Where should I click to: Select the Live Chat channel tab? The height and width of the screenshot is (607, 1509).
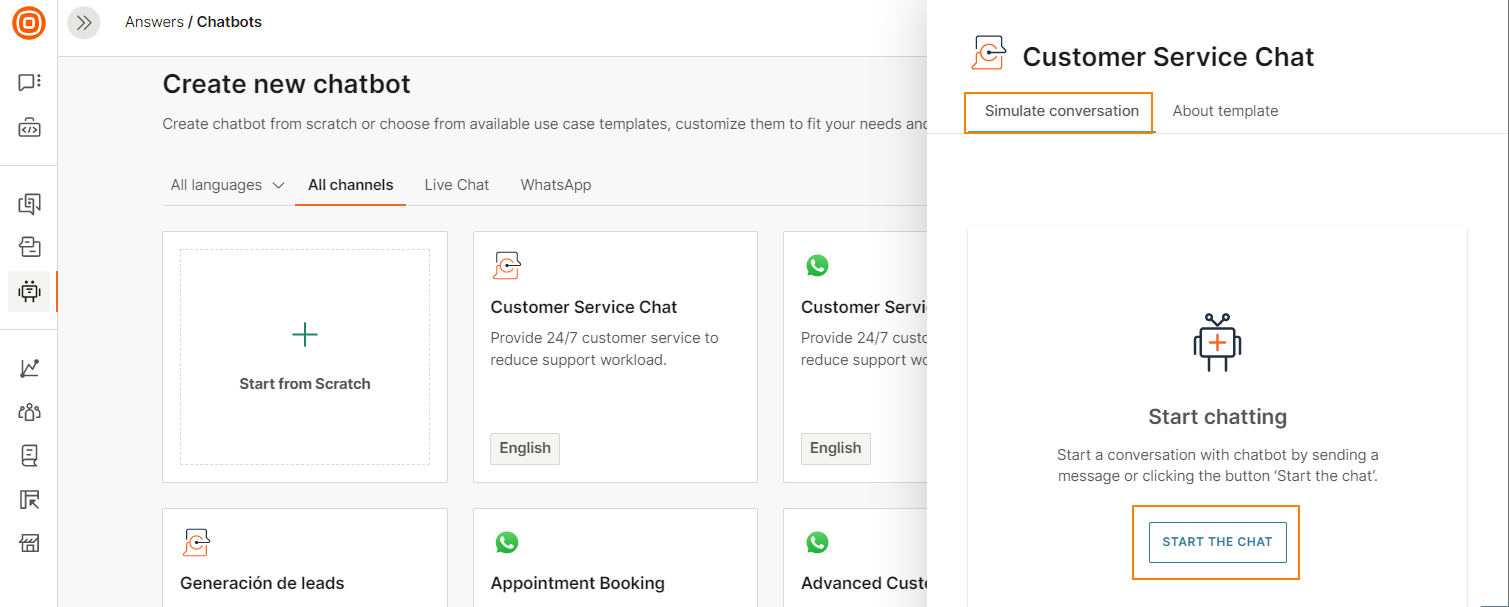tap(456, 184)
